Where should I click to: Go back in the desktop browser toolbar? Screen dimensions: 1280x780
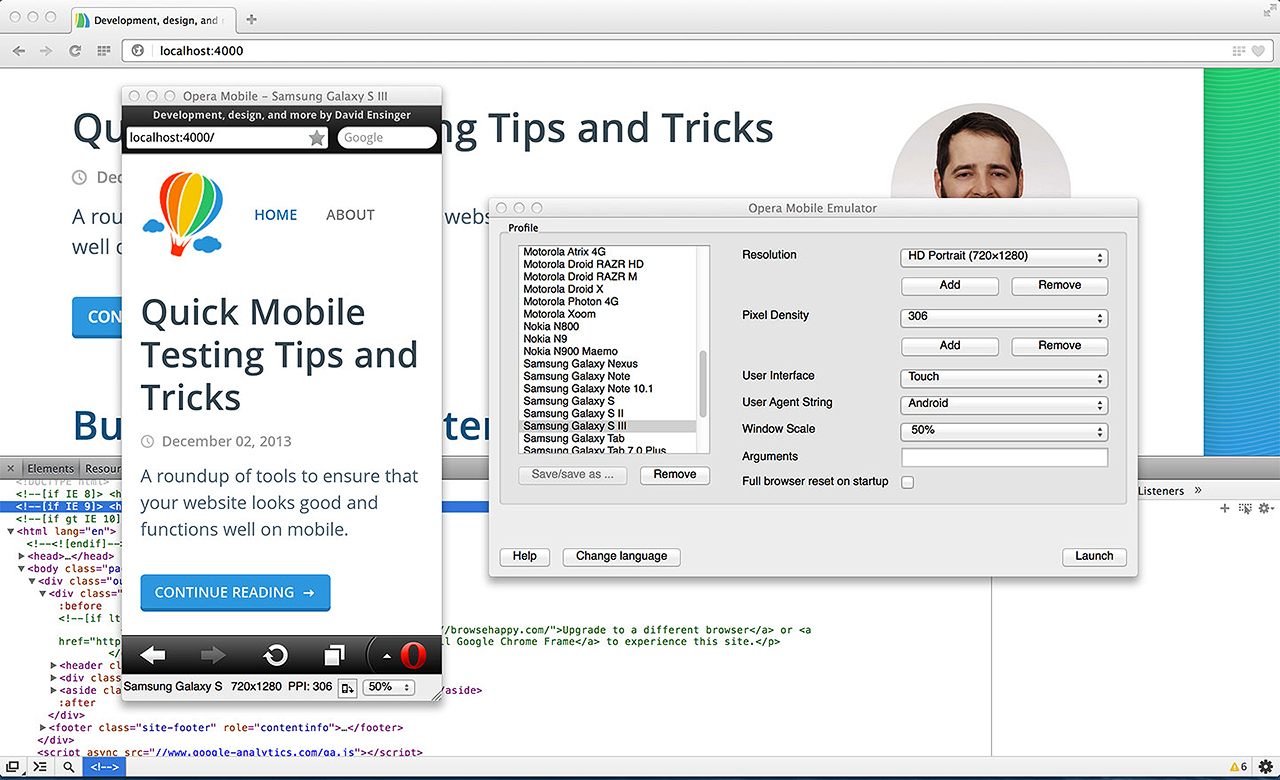(18, 51)
